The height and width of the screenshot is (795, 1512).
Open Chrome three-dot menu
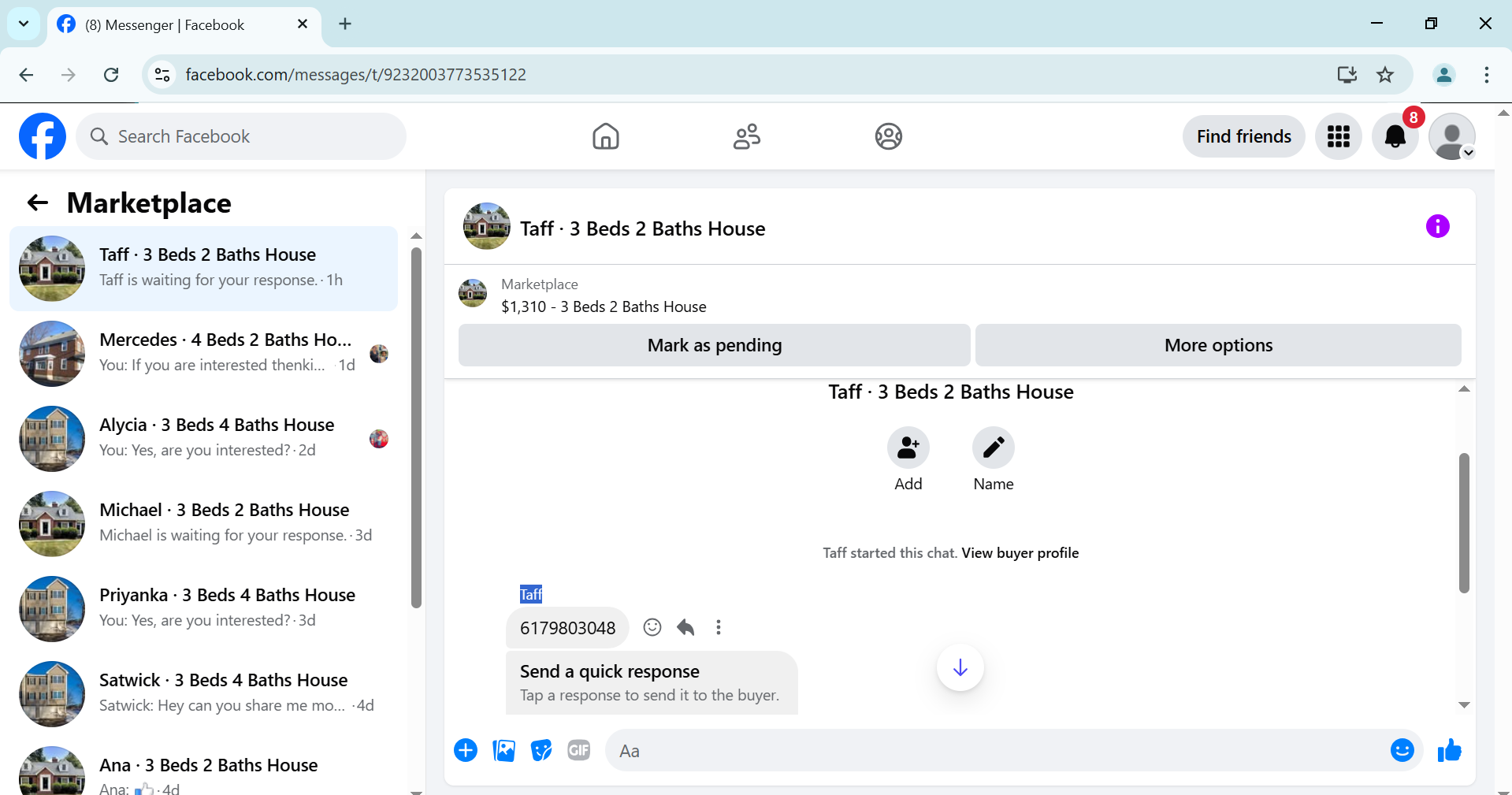[x=1486, y=75]
